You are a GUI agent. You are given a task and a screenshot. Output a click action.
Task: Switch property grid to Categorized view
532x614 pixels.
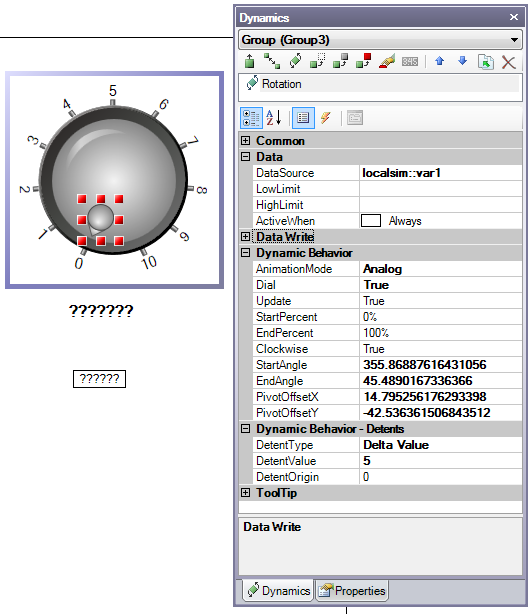coord(251,118)
